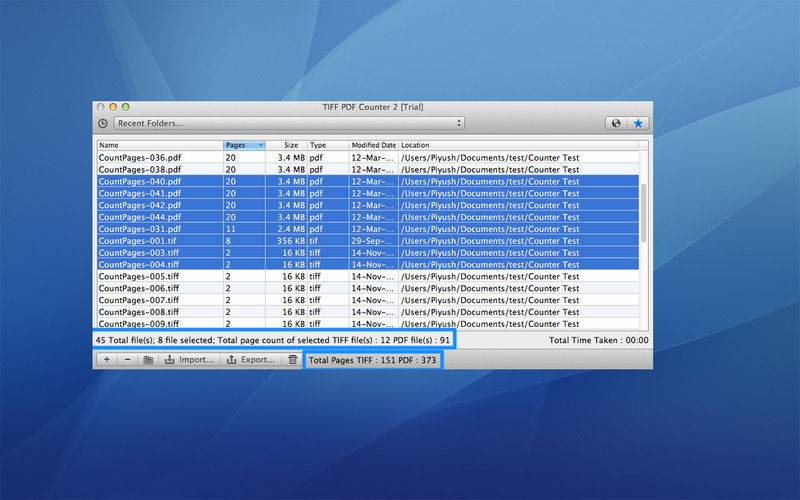The width and height of the screenshot is (800, 500).
Task: Click the minus remove file button
Action: [128, 360]
